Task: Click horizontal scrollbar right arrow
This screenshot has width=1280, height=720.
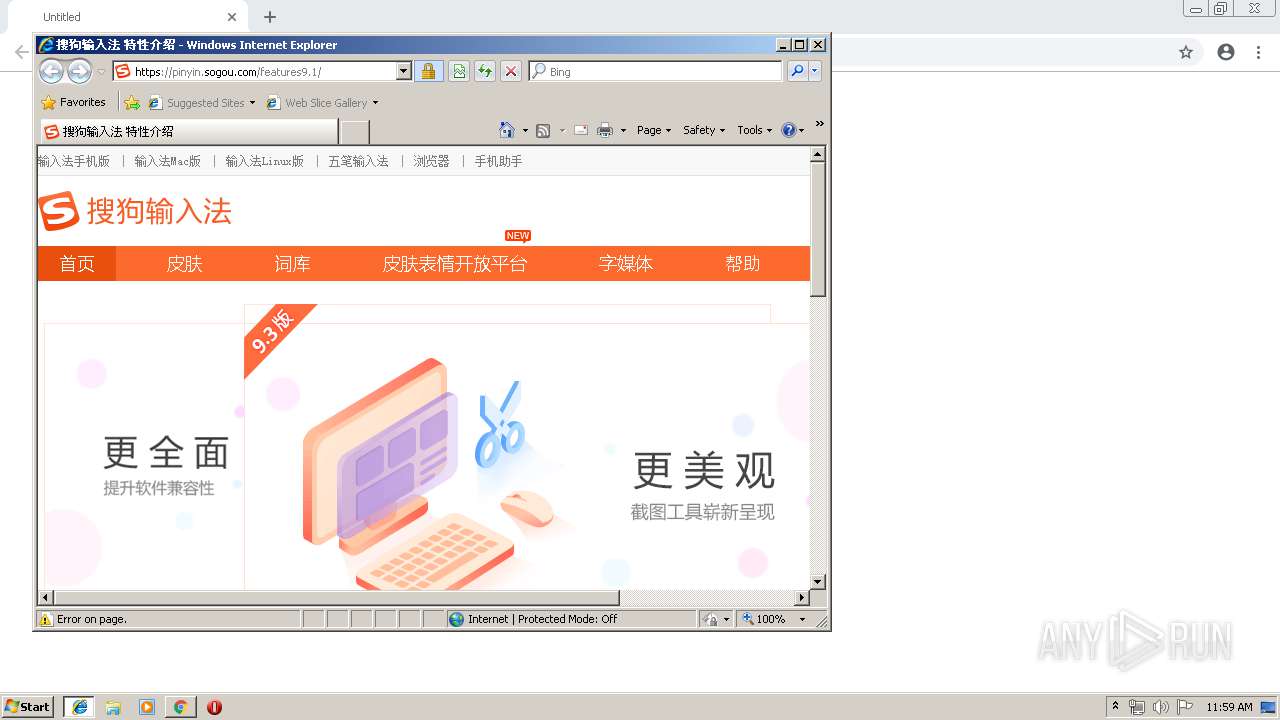Action: 802,598
